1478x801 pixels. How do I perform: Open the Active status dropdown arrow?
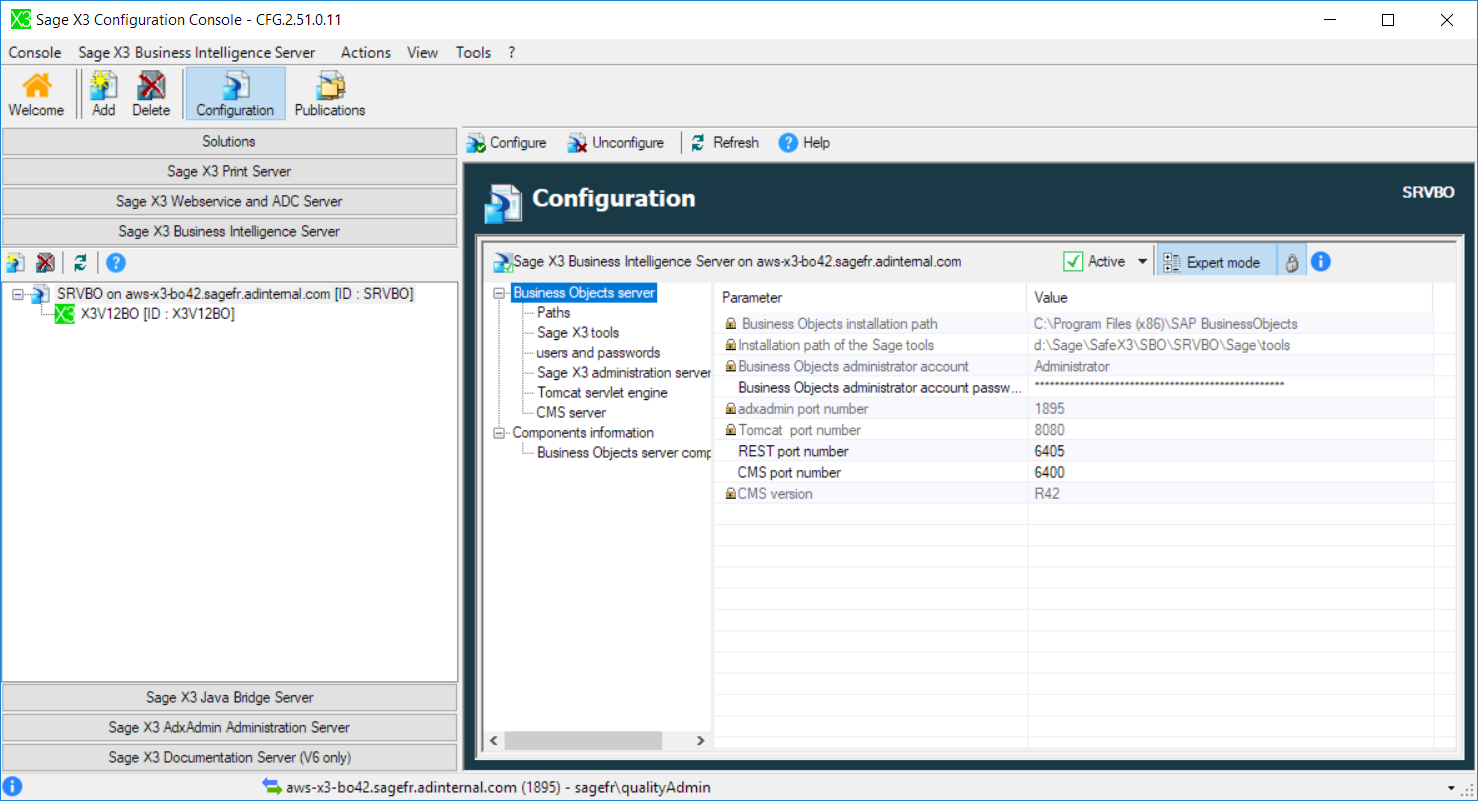pos(1141,260)
